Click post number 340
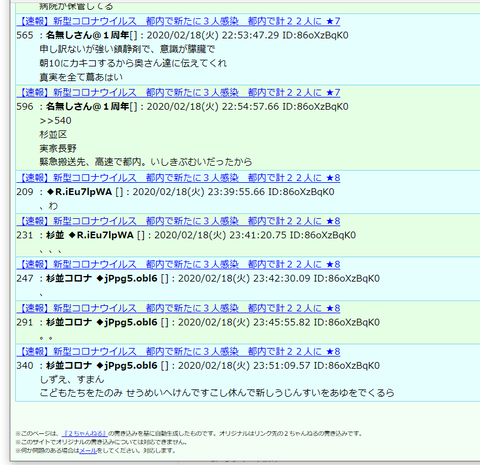The width and height of the screenshot is (480, 465). [25, 365]
